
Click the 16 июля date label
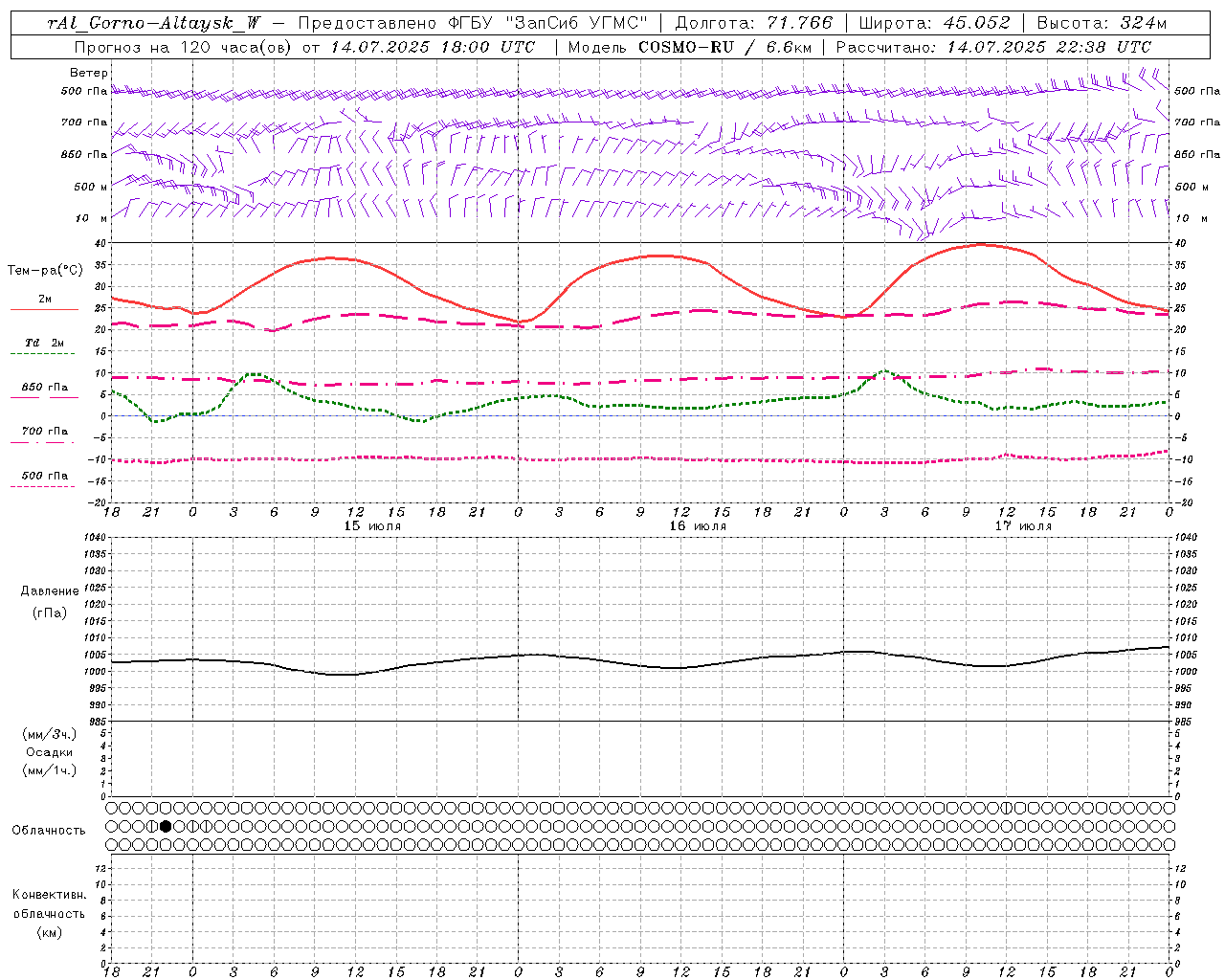click(698, 526)
